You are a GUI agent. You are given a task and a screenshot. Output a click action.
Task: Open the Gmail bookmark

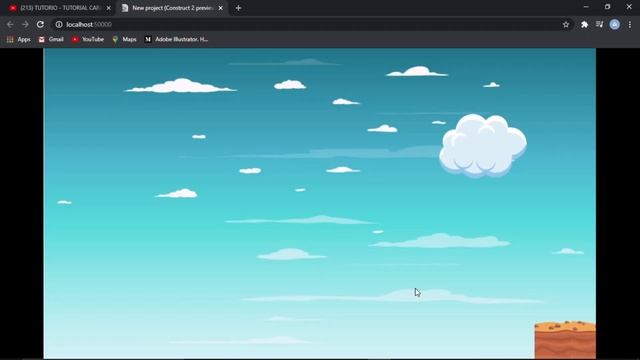51,39
